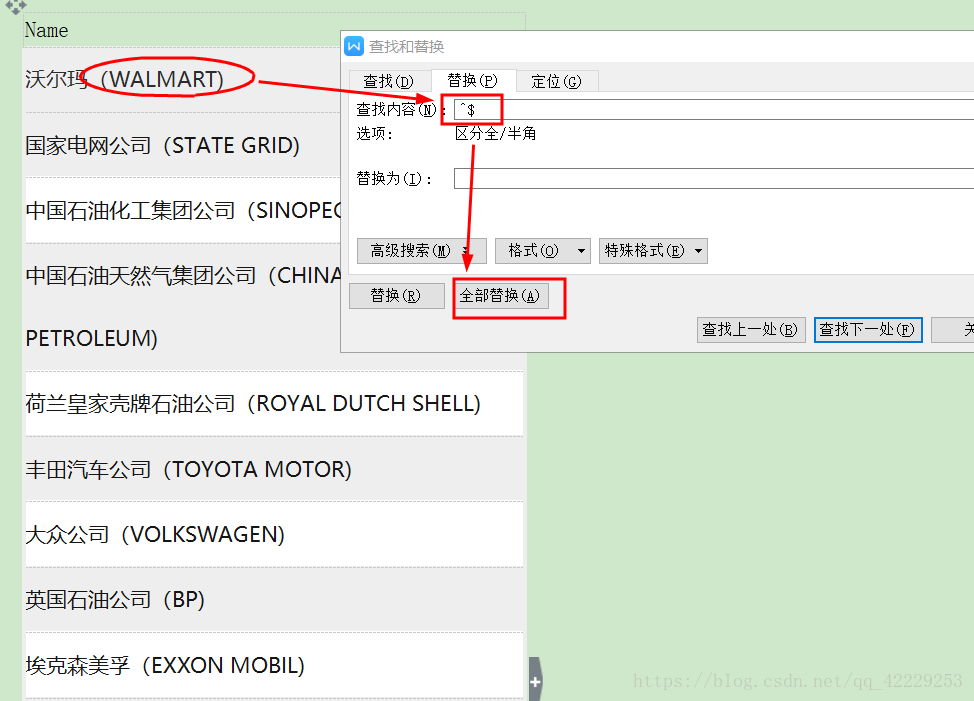The height and width of the screenshot is (701, 974).
Task: Click the 替换为 input field
Action: pos(714,178)
